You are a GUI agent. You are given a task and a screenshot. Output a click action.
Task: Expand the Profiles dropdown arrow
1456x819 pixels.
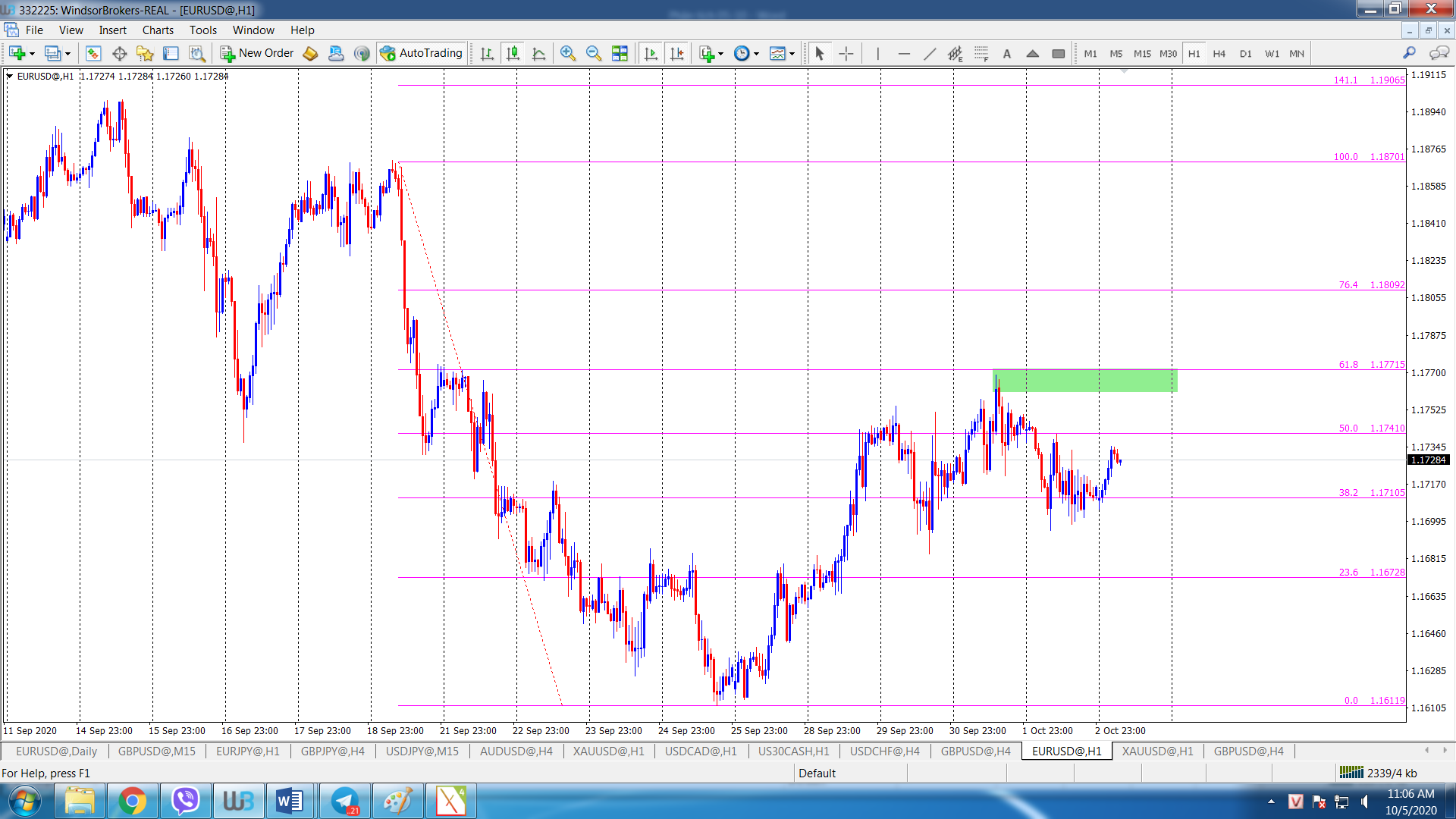[x=67, y=54]
